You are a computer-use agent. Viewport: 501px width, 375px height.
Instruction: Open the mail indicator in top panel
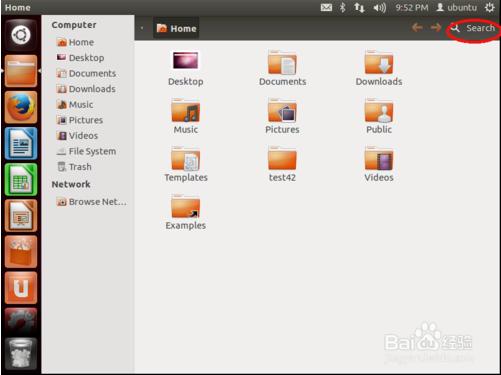point(326,7)
